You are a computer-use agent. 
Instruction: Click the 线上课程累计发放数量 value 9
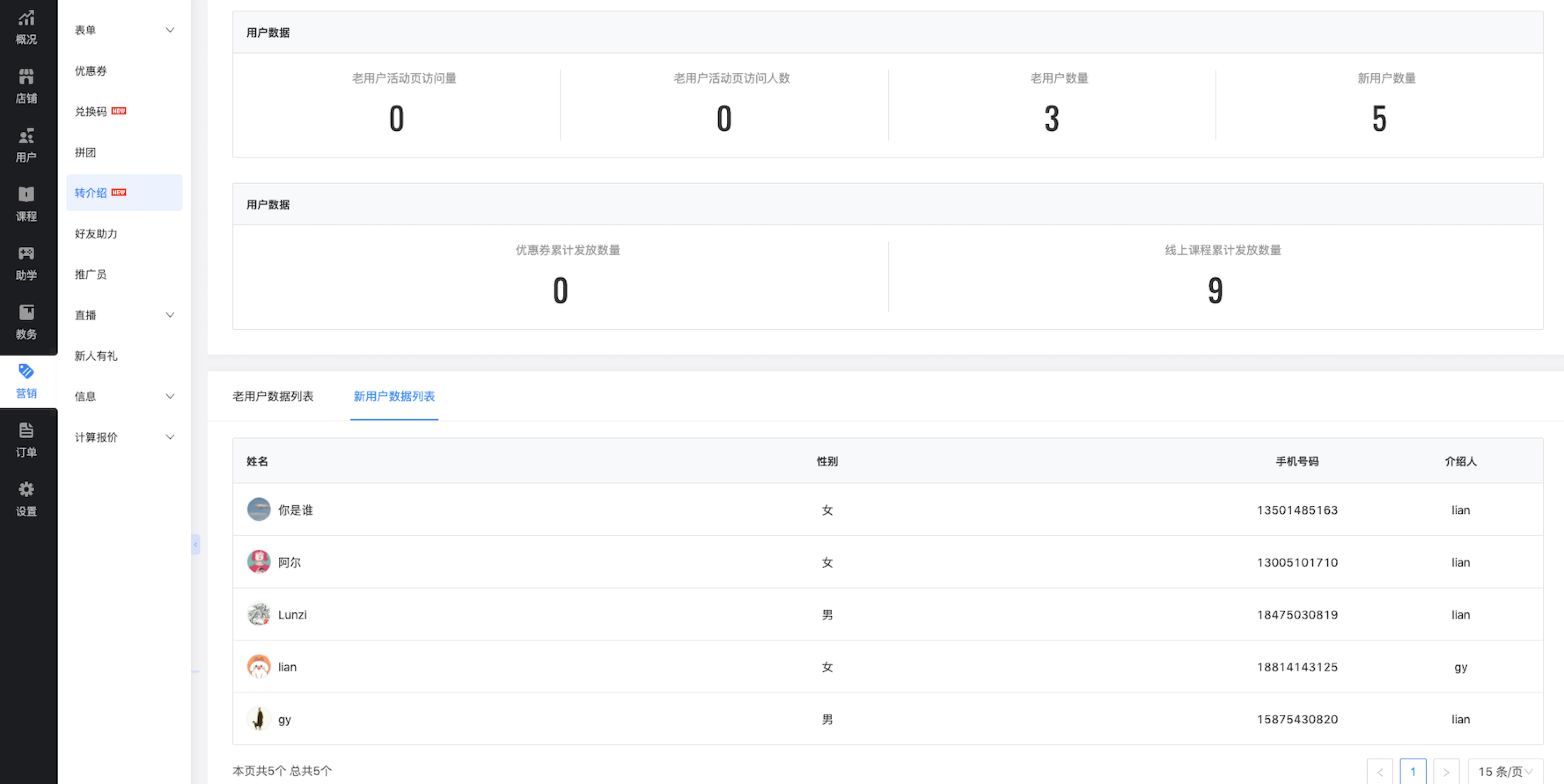click(x=1215, y=290)
